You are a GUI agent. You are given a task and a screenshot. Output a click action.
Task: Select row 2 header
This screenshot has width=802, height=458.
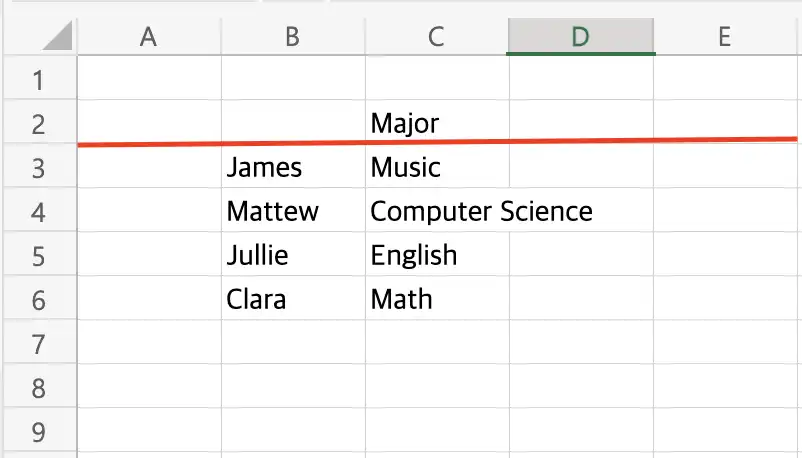coord(39,122)
